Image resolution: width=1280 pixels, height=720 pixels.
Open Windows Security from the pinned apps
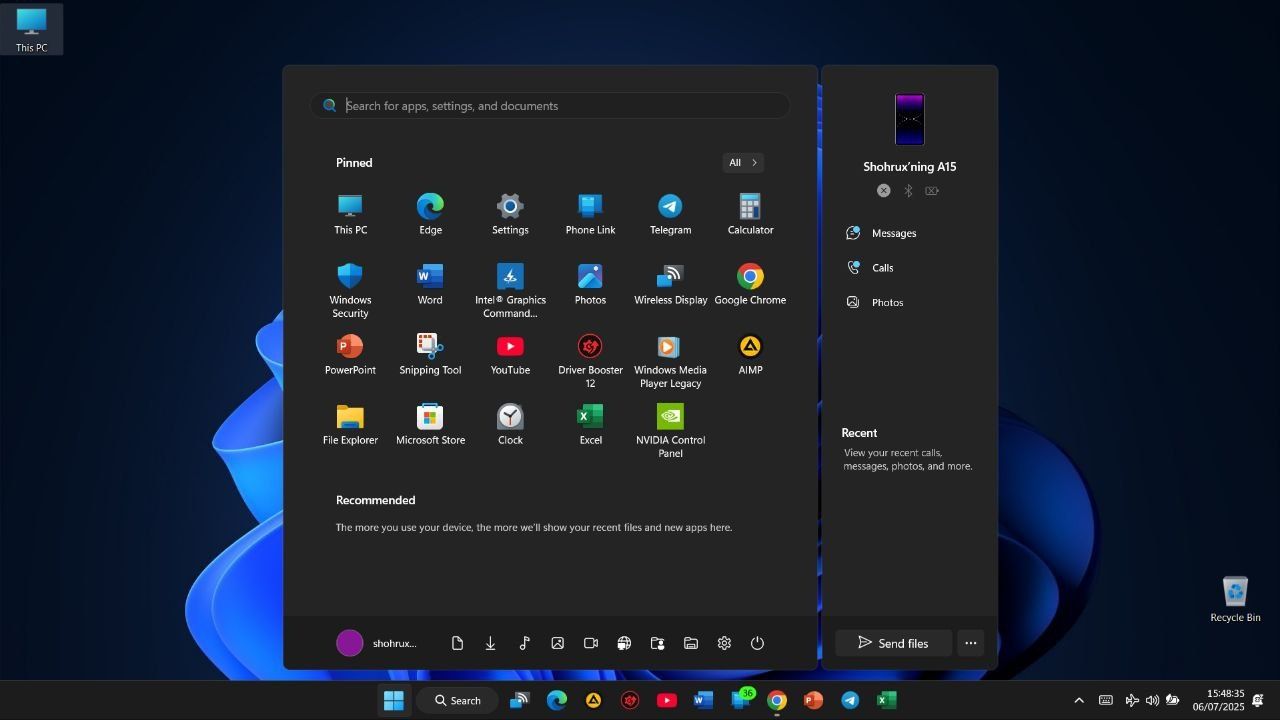[350, 290]
